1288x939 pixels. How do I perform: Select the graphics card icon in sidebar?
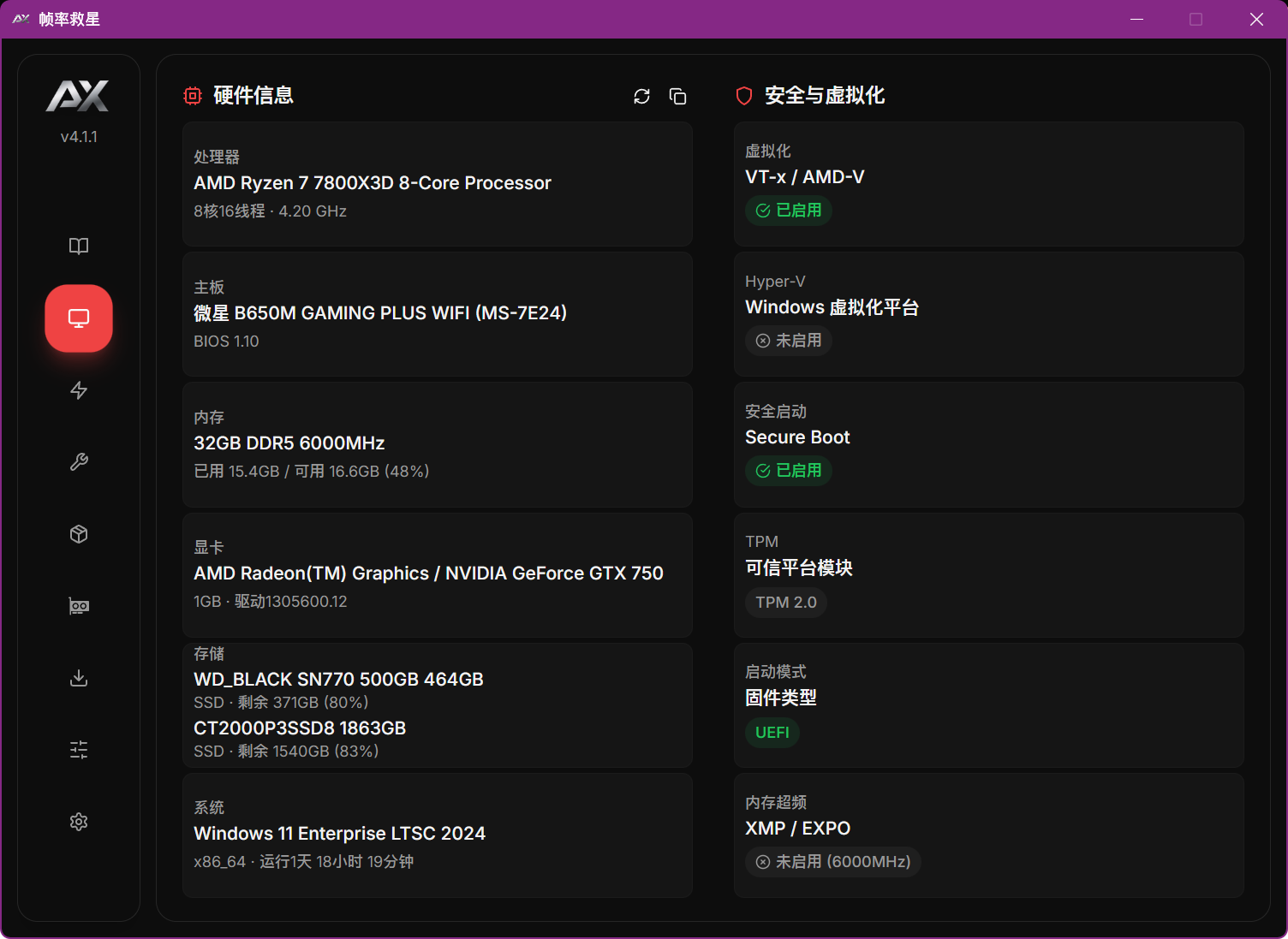(79, 606)
